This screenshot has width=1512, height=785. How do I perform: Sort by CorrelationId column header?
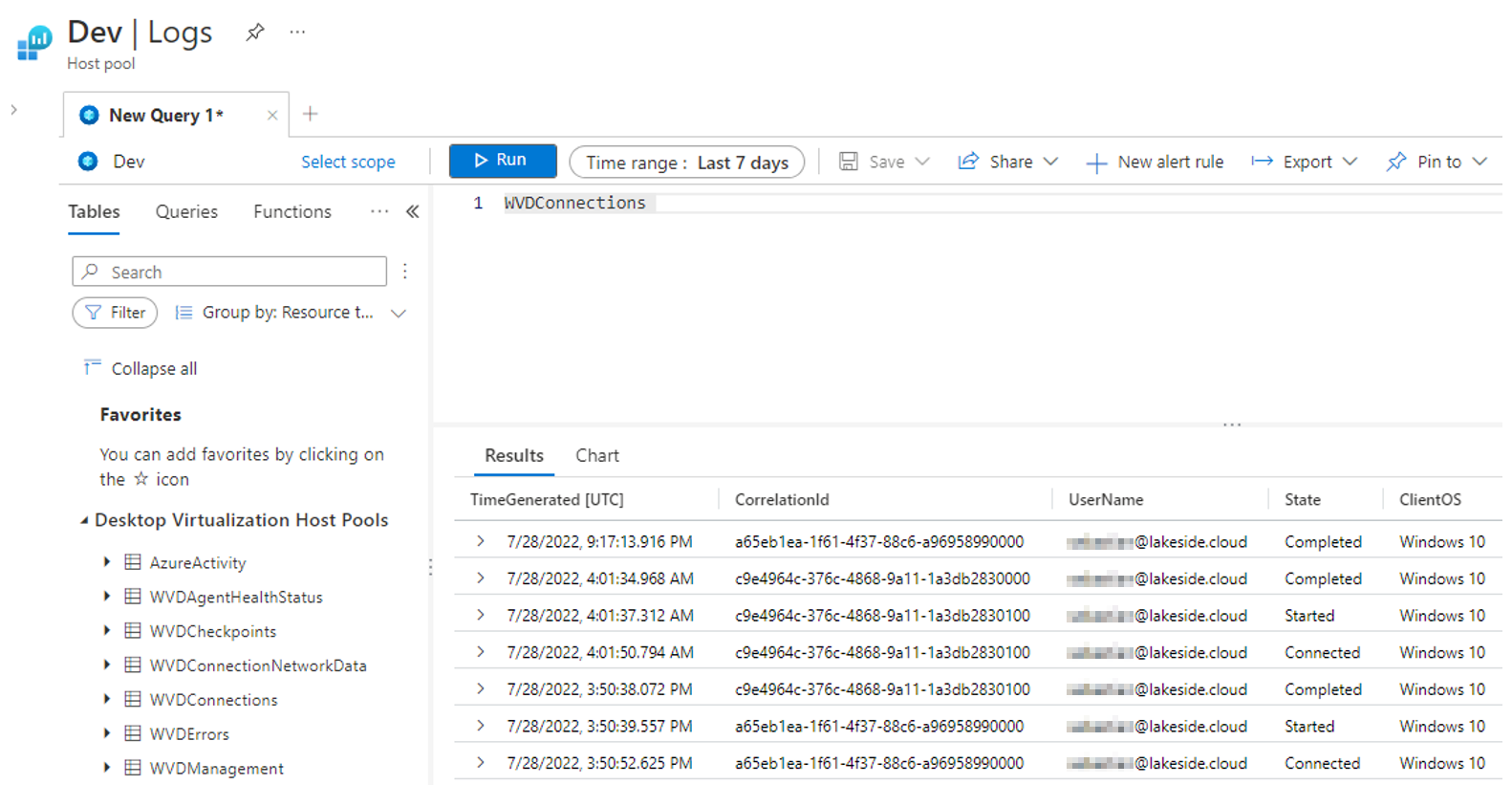coord(782,499)
